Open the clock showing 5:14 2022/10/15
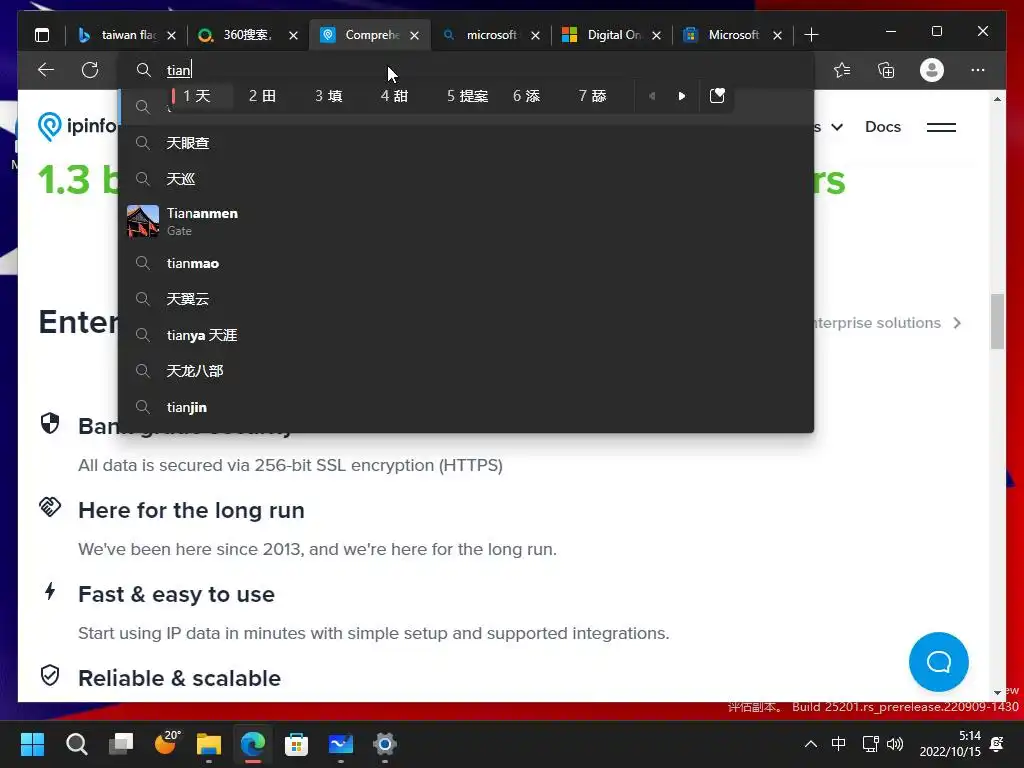The image size is (1024, 768). coord(950,744)
